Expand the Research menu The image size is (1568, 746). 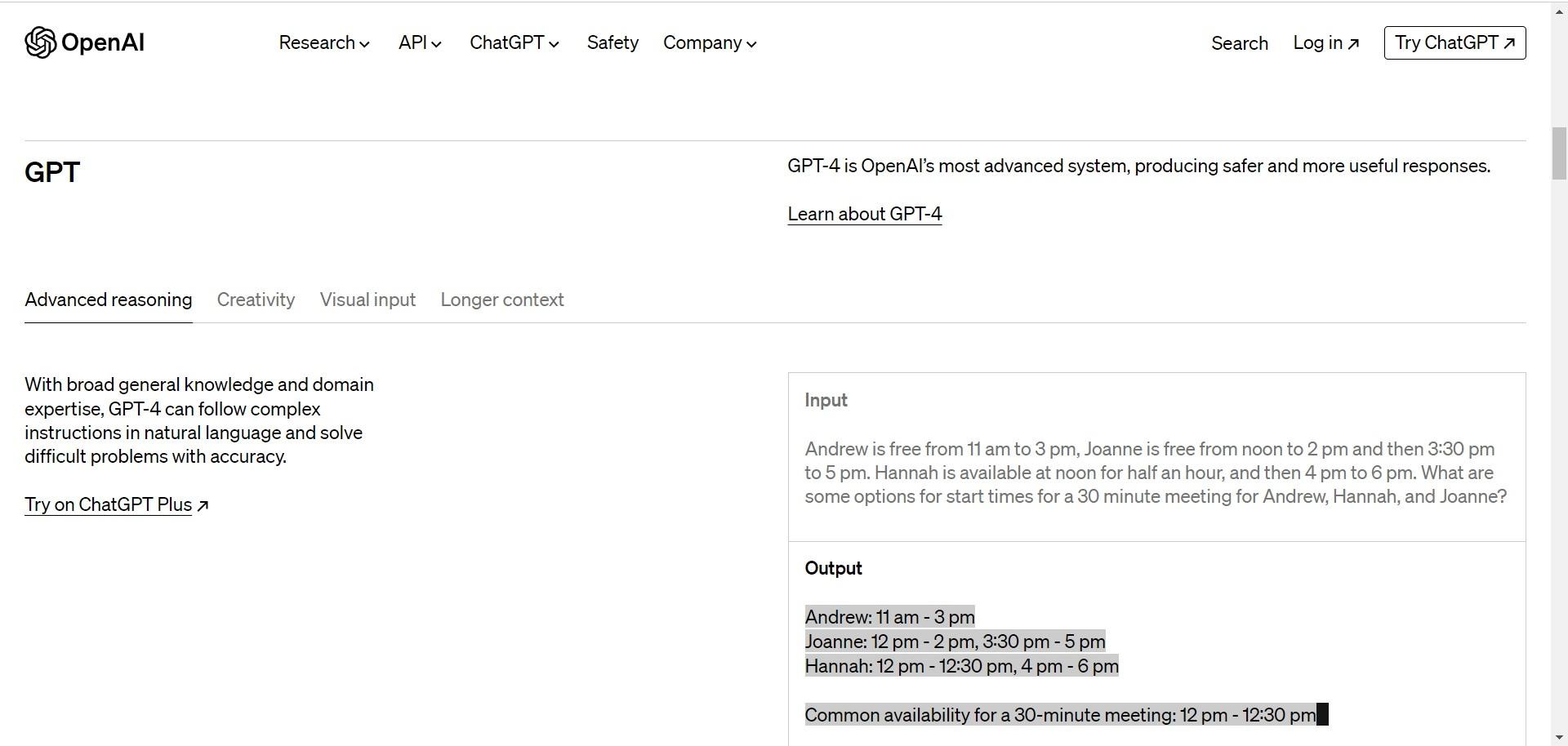pyautogui.click(x=324, y=42)
